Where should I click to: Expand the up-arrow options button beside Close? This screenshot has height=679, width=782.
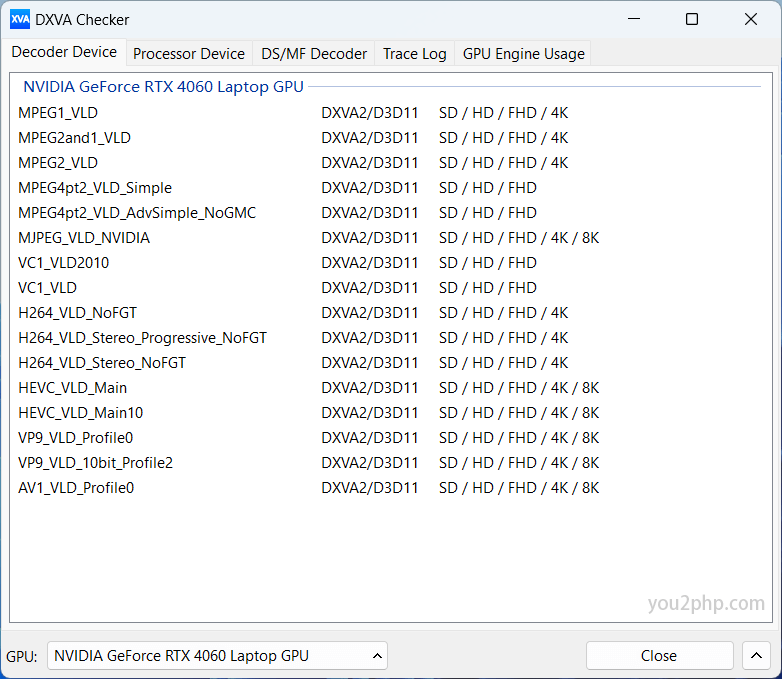pos(756,656)
